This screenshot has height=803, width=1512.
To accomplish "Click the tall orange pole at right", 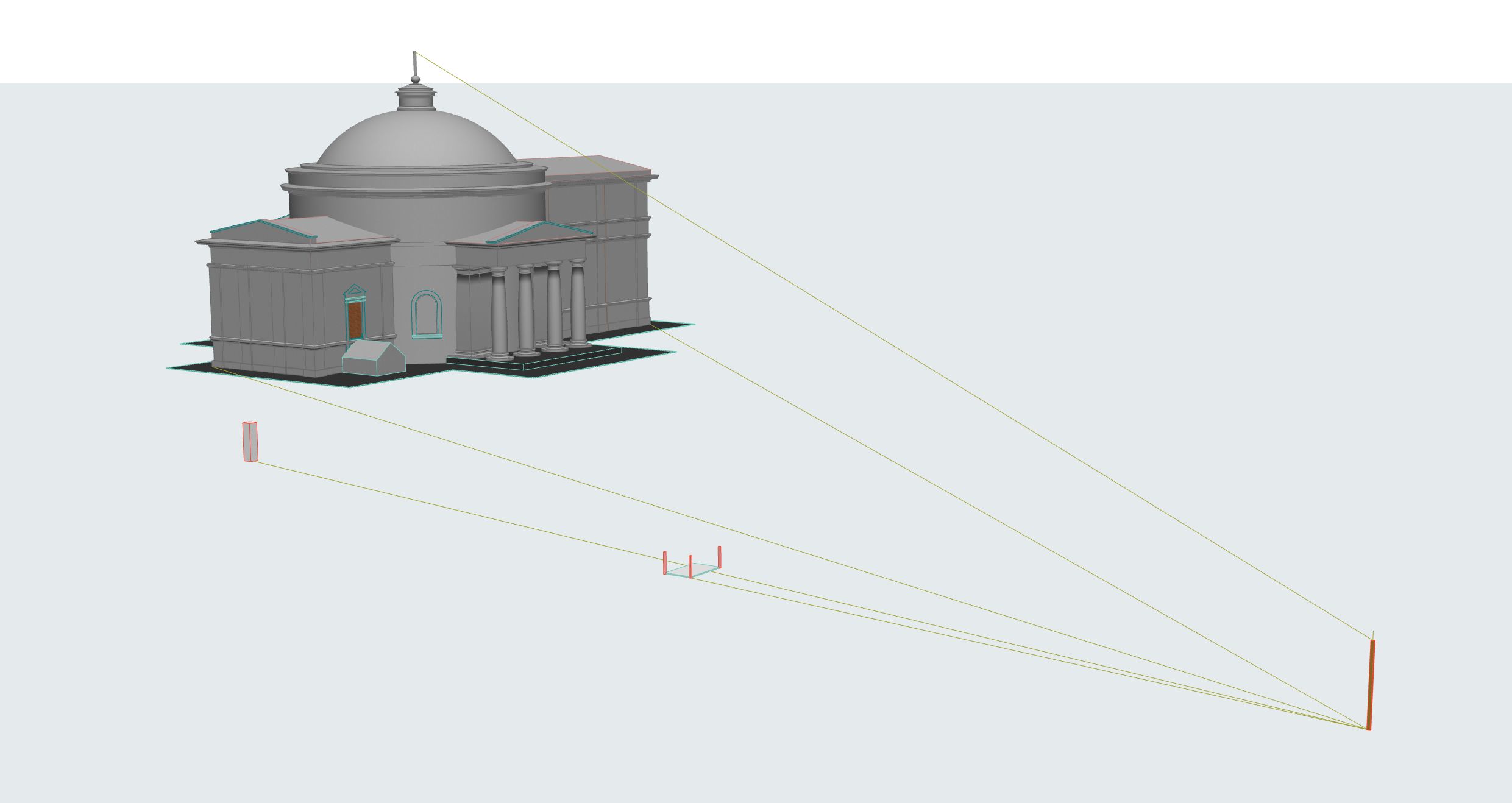I will pyautogui.click(x=1371, y=684).
